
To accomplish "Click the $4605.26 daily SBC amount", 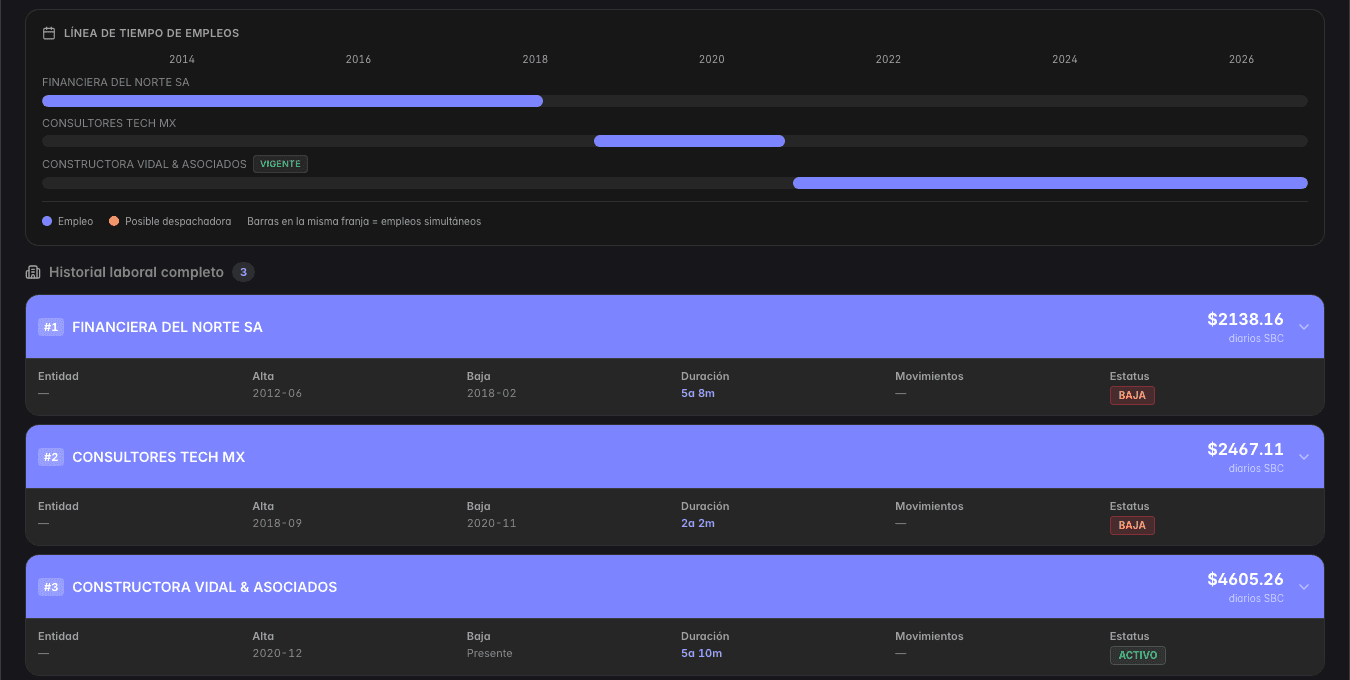I will tap(1245, 580).
